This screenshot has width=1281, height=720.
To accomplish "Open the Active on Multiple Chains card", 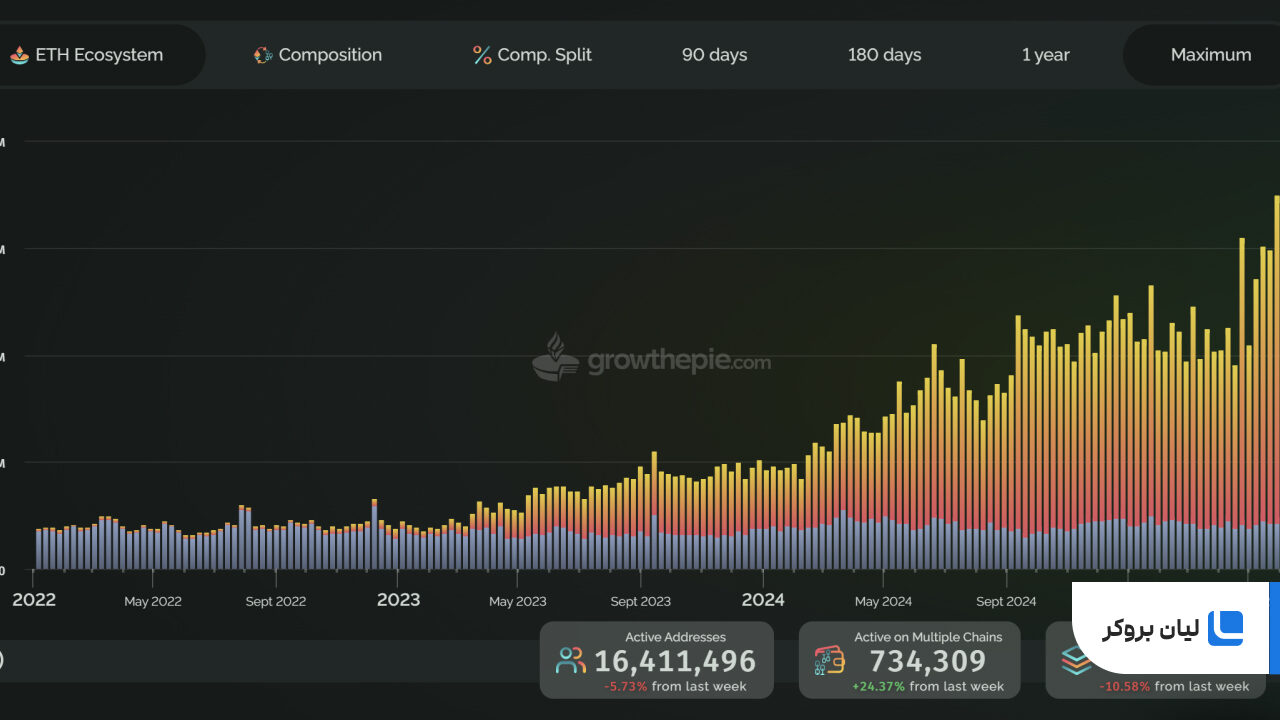I will [910, 660].
